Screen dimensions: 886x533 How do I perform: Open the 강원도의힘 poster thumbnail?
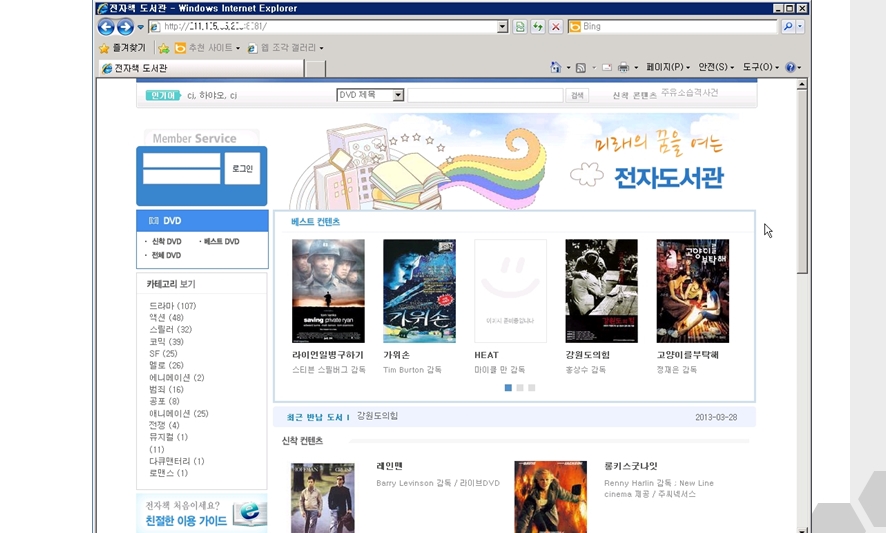[601, 291]
